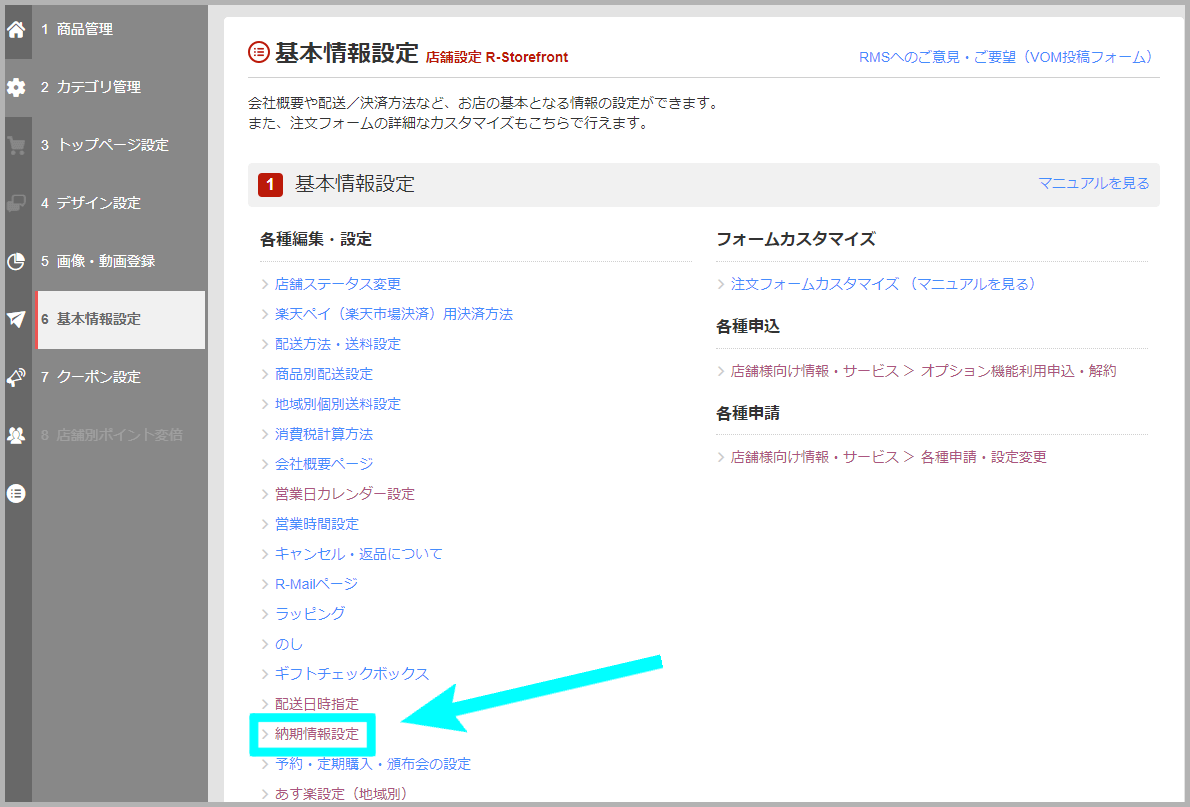
Task: Click the chat bubbles icon beside デザイン設定
Action: click(16, 203)
